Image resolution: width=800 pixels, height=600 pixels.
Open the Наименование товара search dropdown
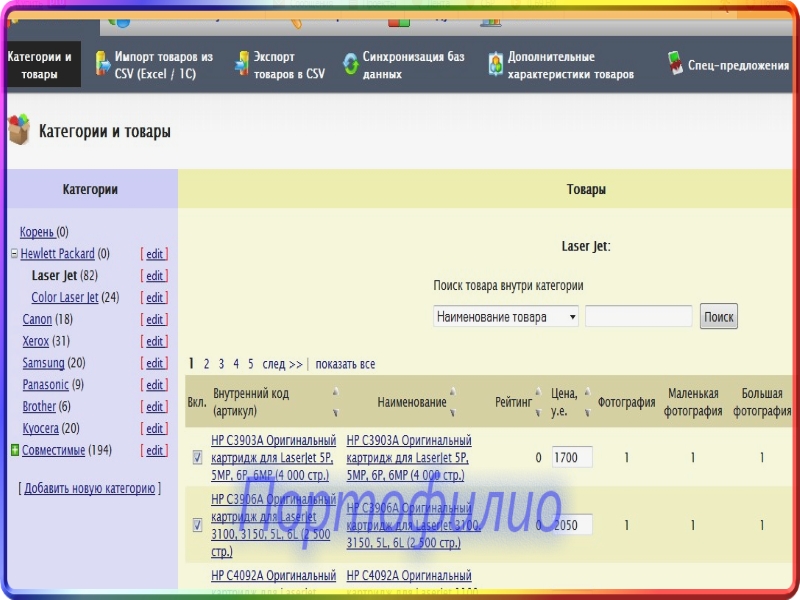pyautogui.click(x=506, y=317)
